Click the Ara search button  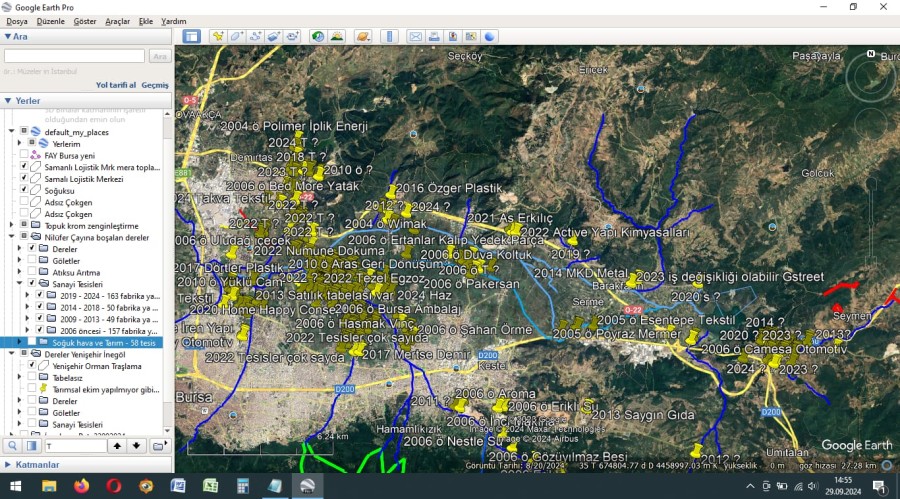(159, 56)
